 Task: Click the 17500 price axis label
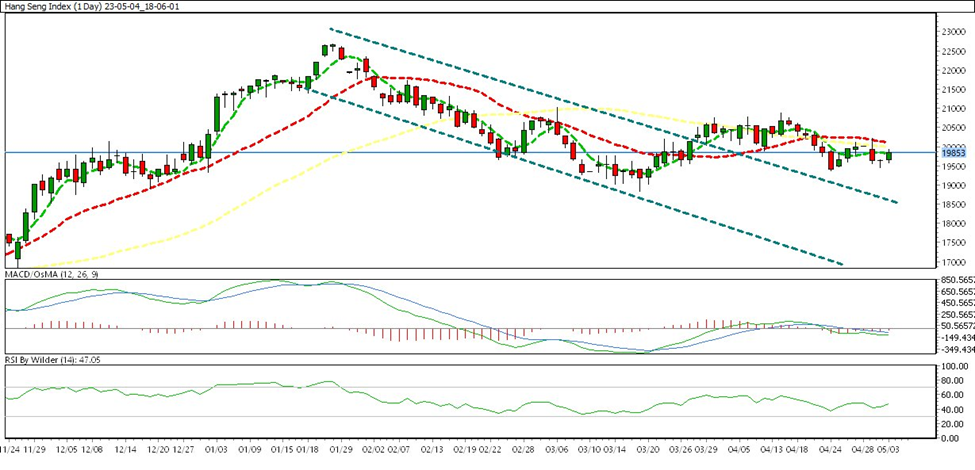pos(954,243)
